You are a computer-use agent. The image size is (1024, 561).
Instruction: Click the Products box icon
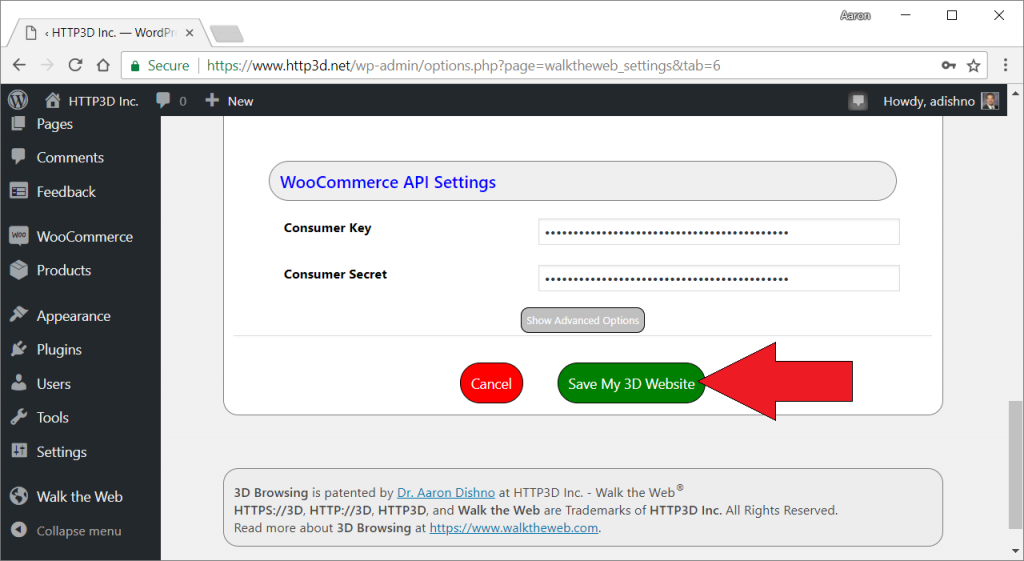19,269
